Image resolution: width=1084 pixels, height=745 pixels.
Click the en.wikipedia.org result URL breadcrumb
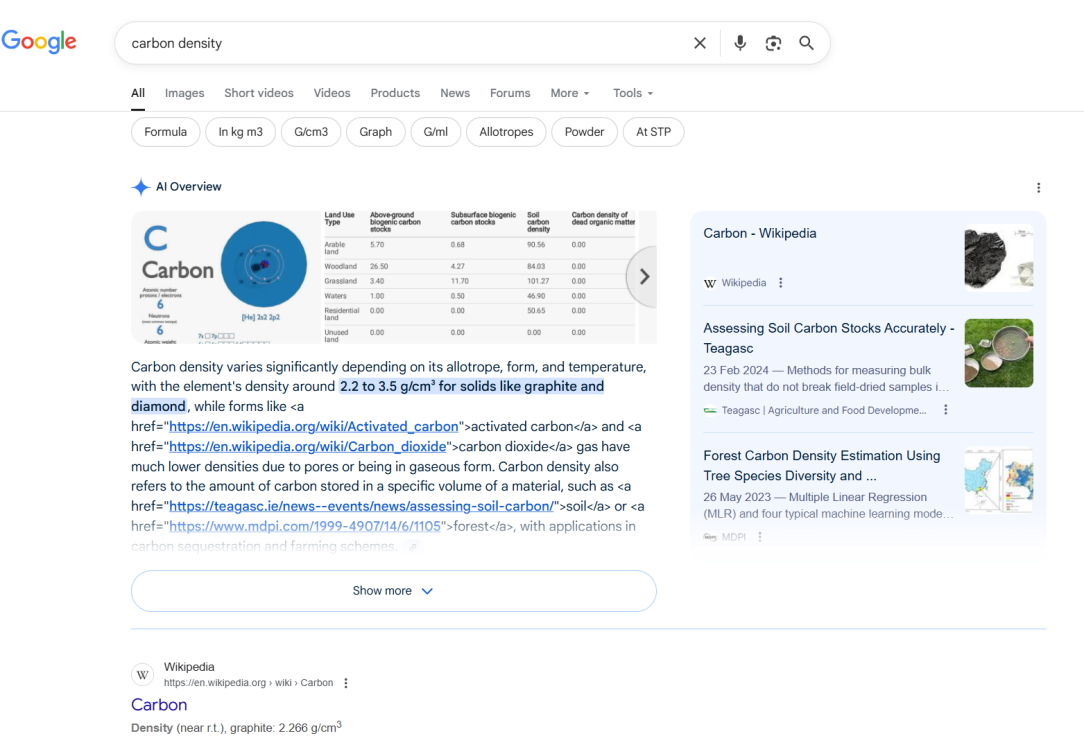click(x=248, y=683)
